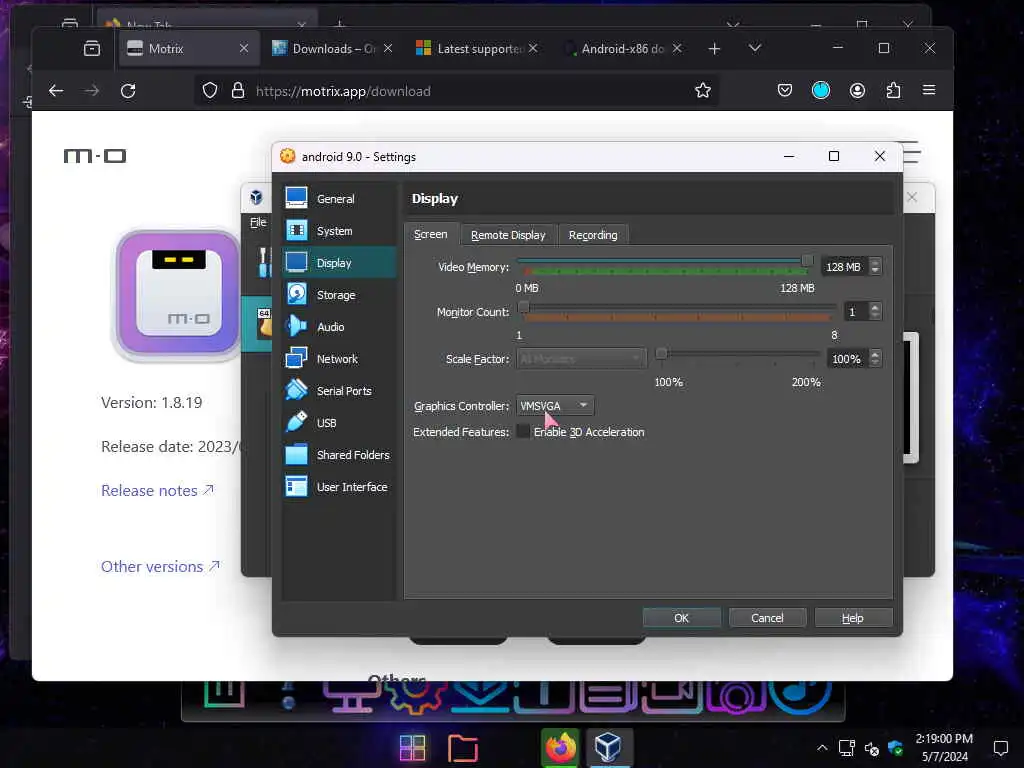Show hidden system tray icons chevron
Viewport: 1024px width, 768px height.
click(x=822, y=748)
